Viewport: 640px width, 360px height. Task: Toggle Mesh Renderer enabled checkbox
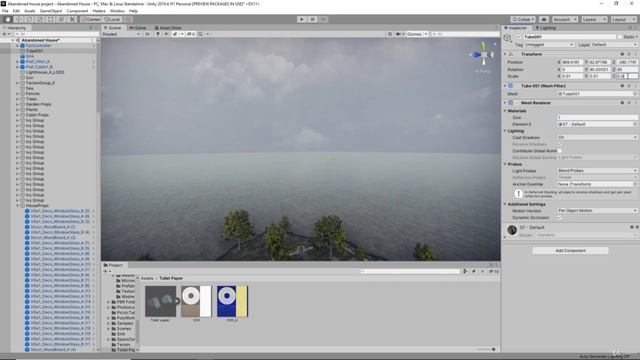click(517, 103)
